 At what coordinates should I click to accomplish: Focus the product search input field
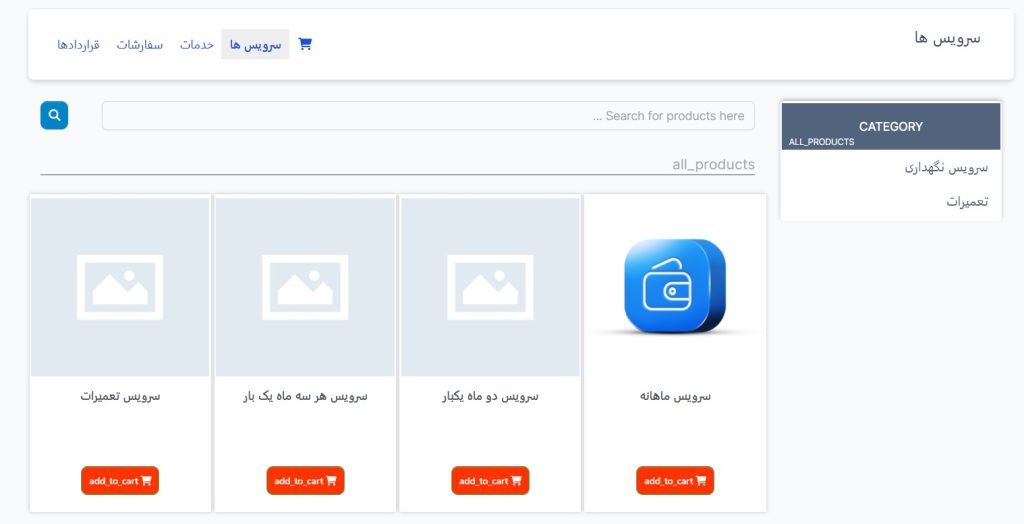428,116
